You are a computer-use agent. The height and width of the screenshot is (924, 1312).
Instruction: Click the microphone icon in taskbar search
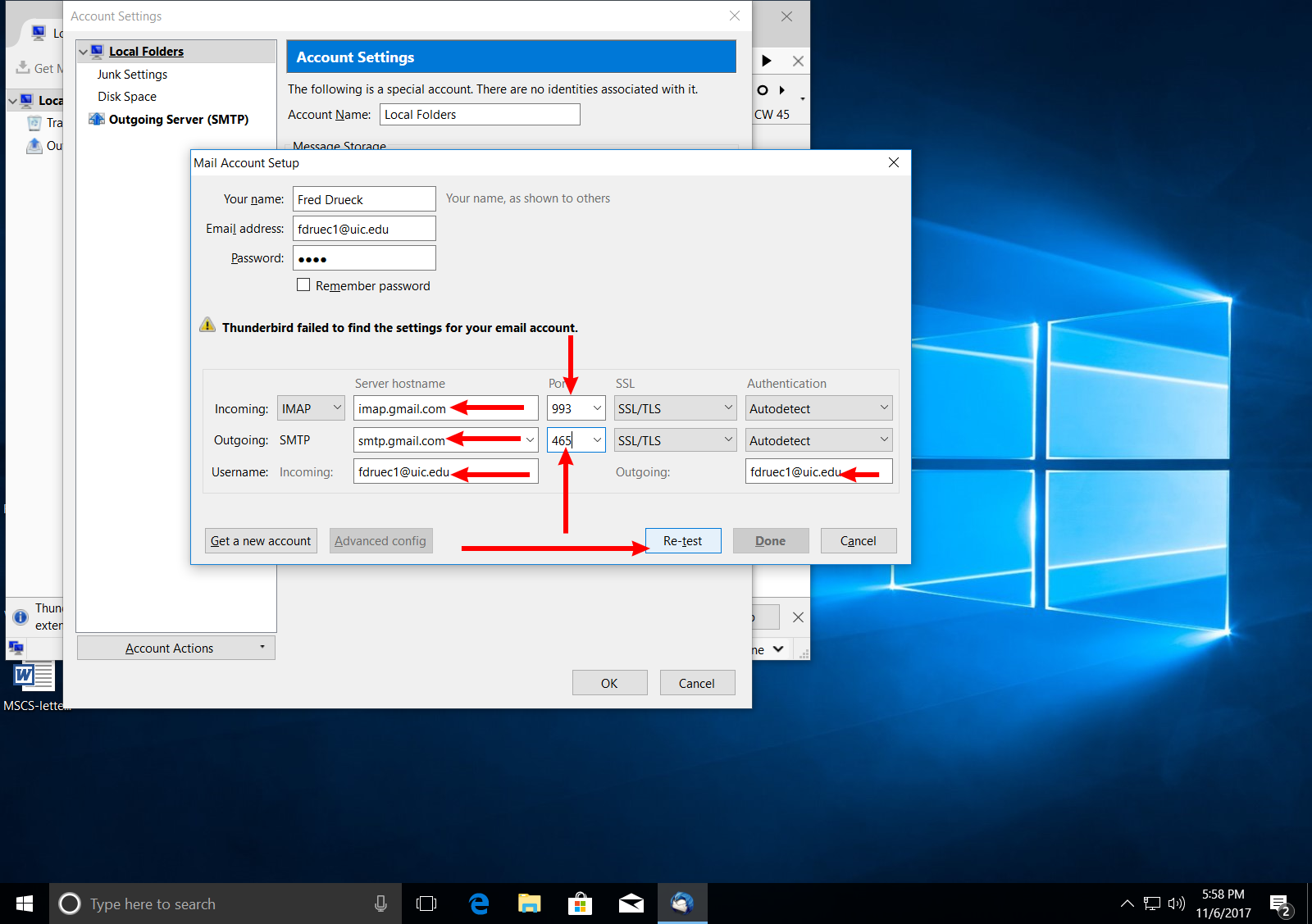(380, 904)
